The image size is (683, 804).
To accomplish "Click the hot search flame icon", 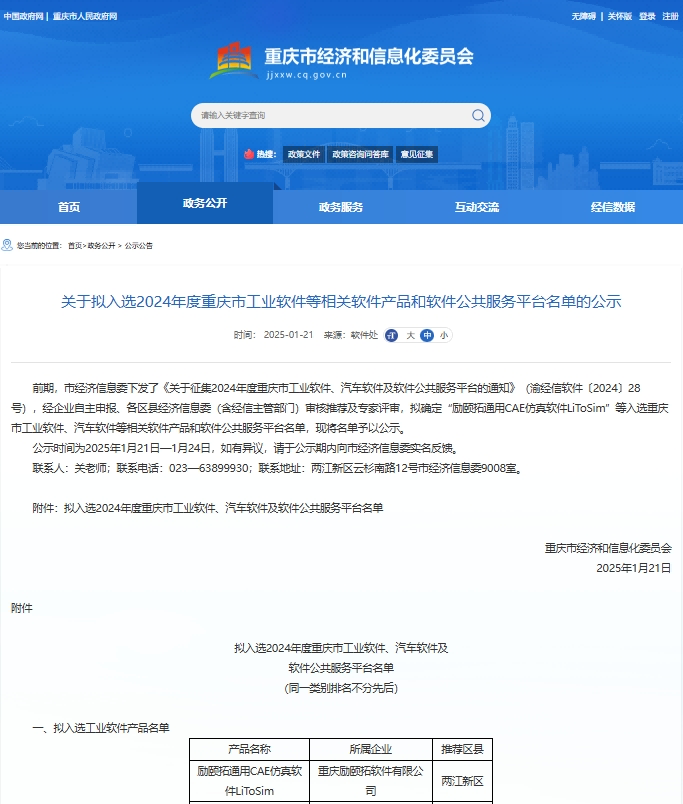I will point(249,154).
